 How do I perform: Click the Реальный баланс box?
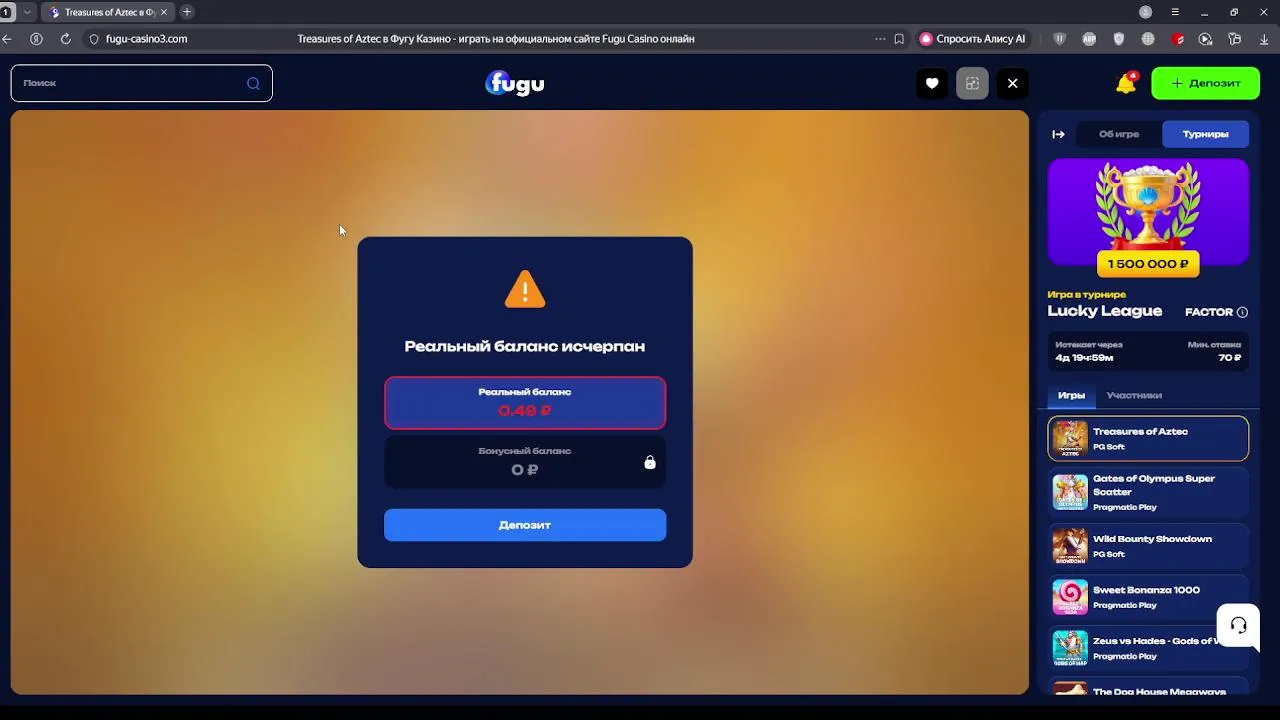(525, 402)
